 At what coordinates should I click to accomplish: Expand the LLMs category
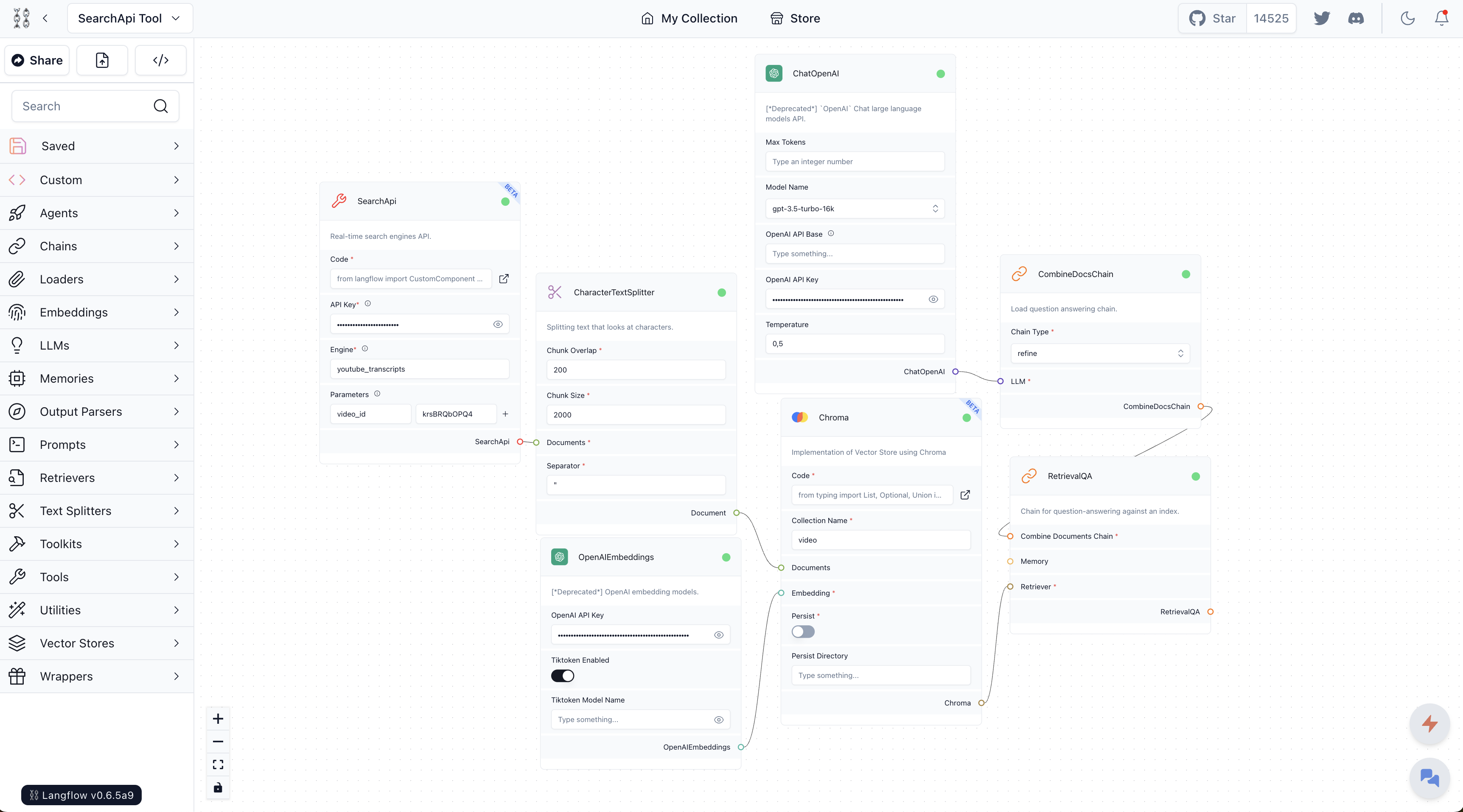click(x=97, y=345)
